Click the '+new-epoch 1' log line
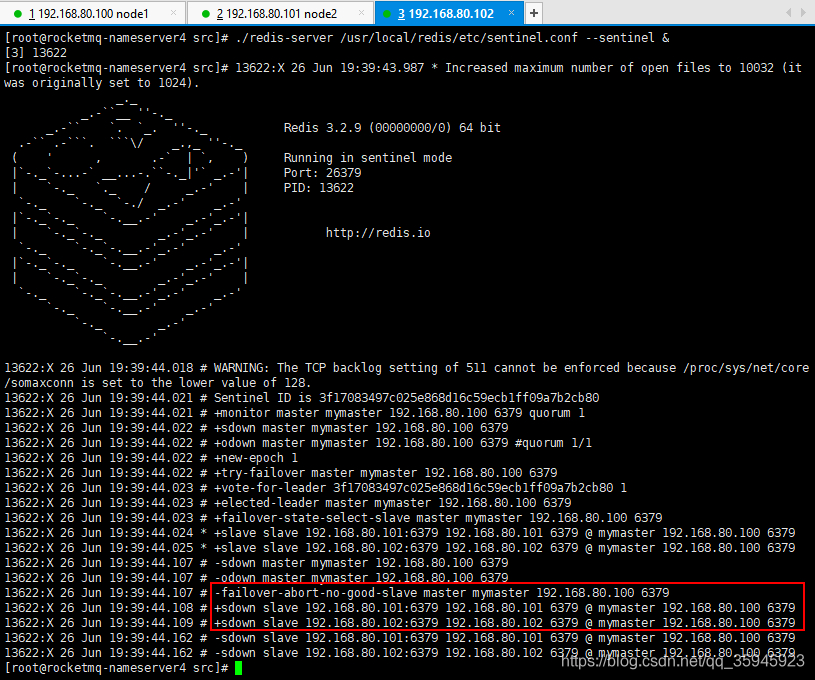The height and width of the screenshot is (680, 815). pyautogui.click(x=151, y=458)
